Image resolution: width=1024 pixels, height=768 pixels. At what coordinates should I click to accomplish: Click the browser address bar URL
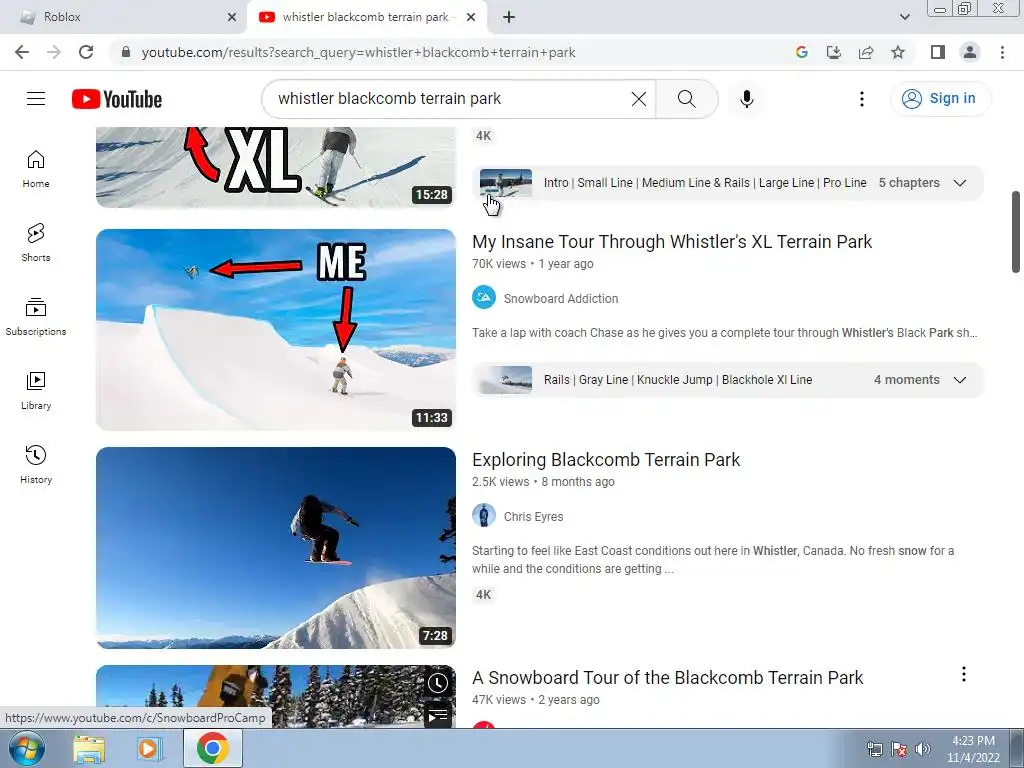(359, 52)
